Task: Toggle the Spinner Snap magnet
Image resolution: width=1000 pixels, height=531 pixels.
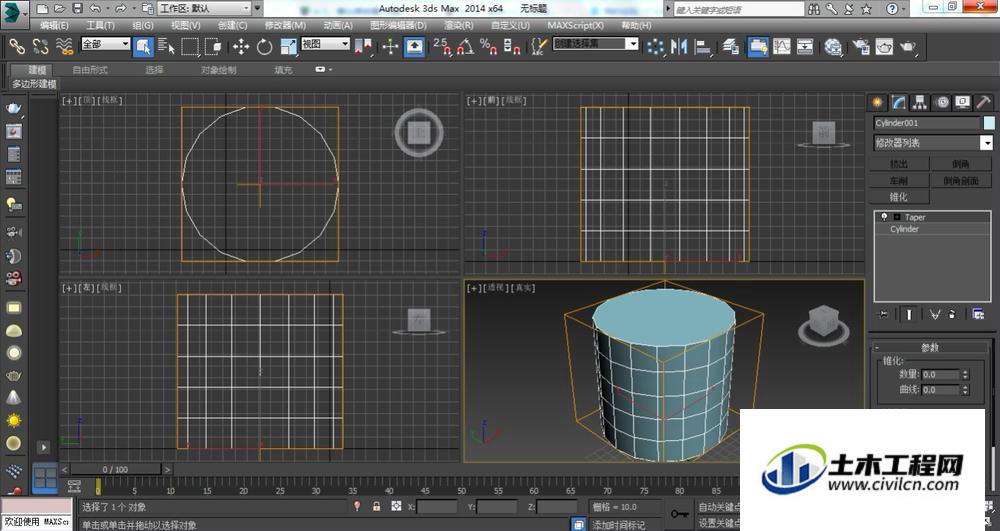Action: (512, 47)
